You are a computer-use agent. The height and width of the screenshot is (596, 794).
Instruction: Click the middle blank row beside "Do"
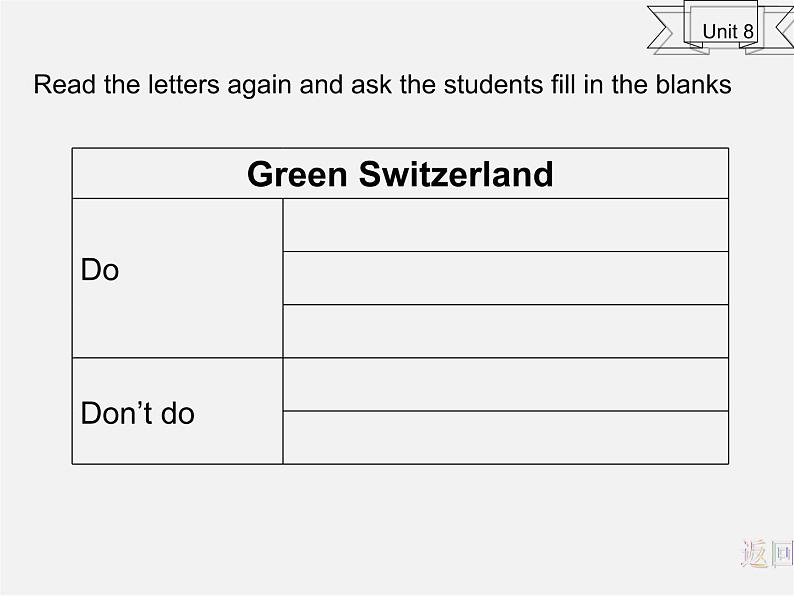pos(505,278)
